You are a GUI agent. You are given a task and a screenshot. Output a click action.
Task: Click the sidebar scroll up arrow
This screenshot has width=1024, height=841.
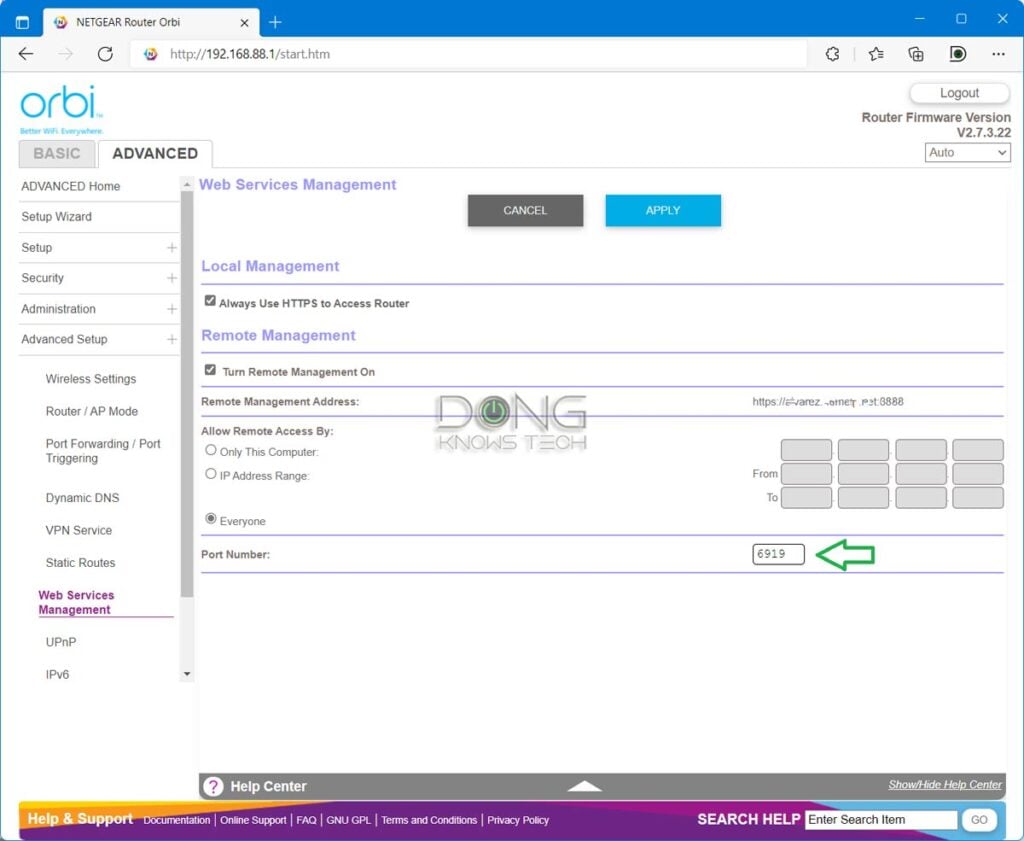pyautogui.click(x=187, y=185)
